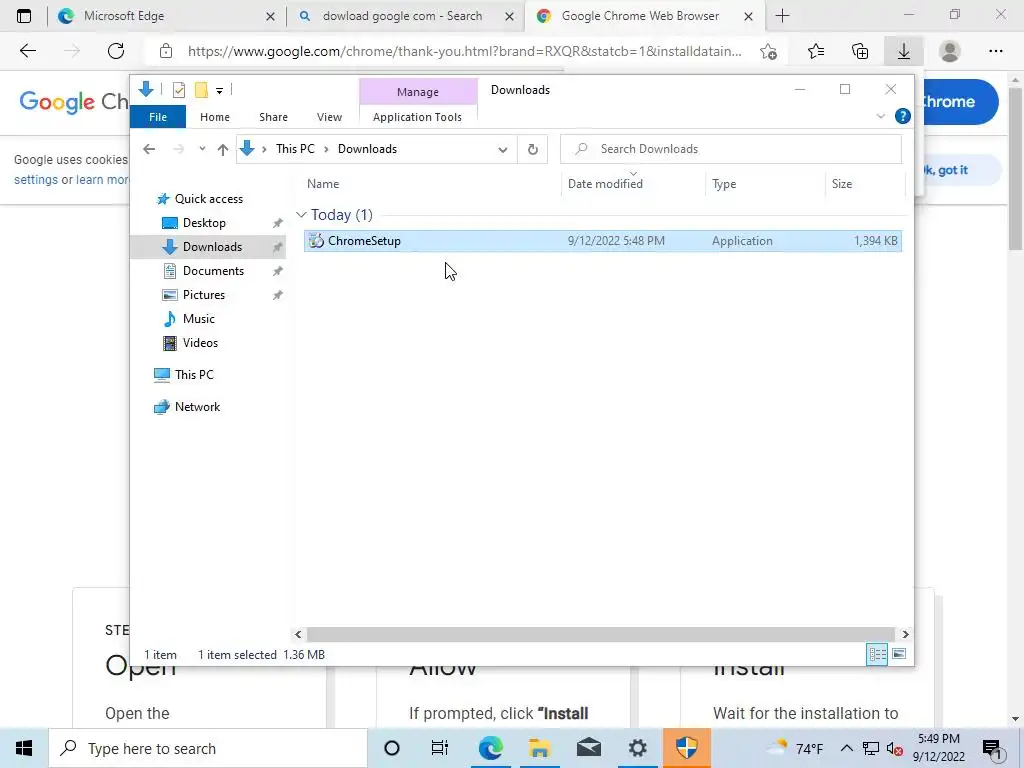Open Edge profile avatar
This screenshot has width=1024, height=768.
950,51
